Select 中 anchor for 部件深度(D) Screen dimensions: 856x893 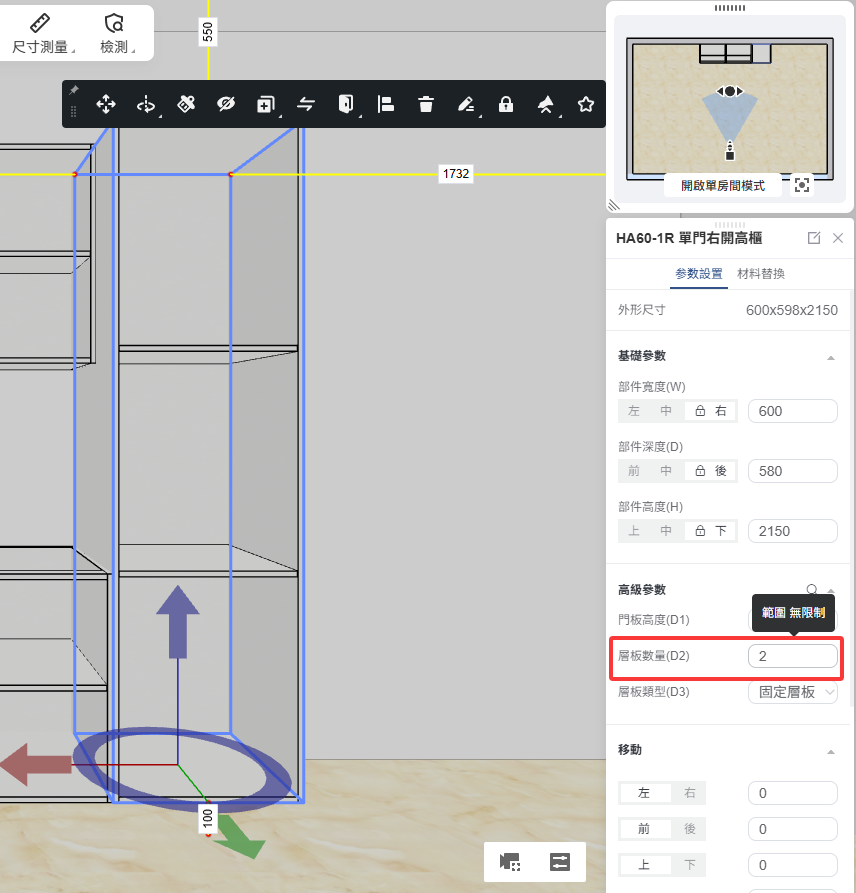tap(666, 471)
